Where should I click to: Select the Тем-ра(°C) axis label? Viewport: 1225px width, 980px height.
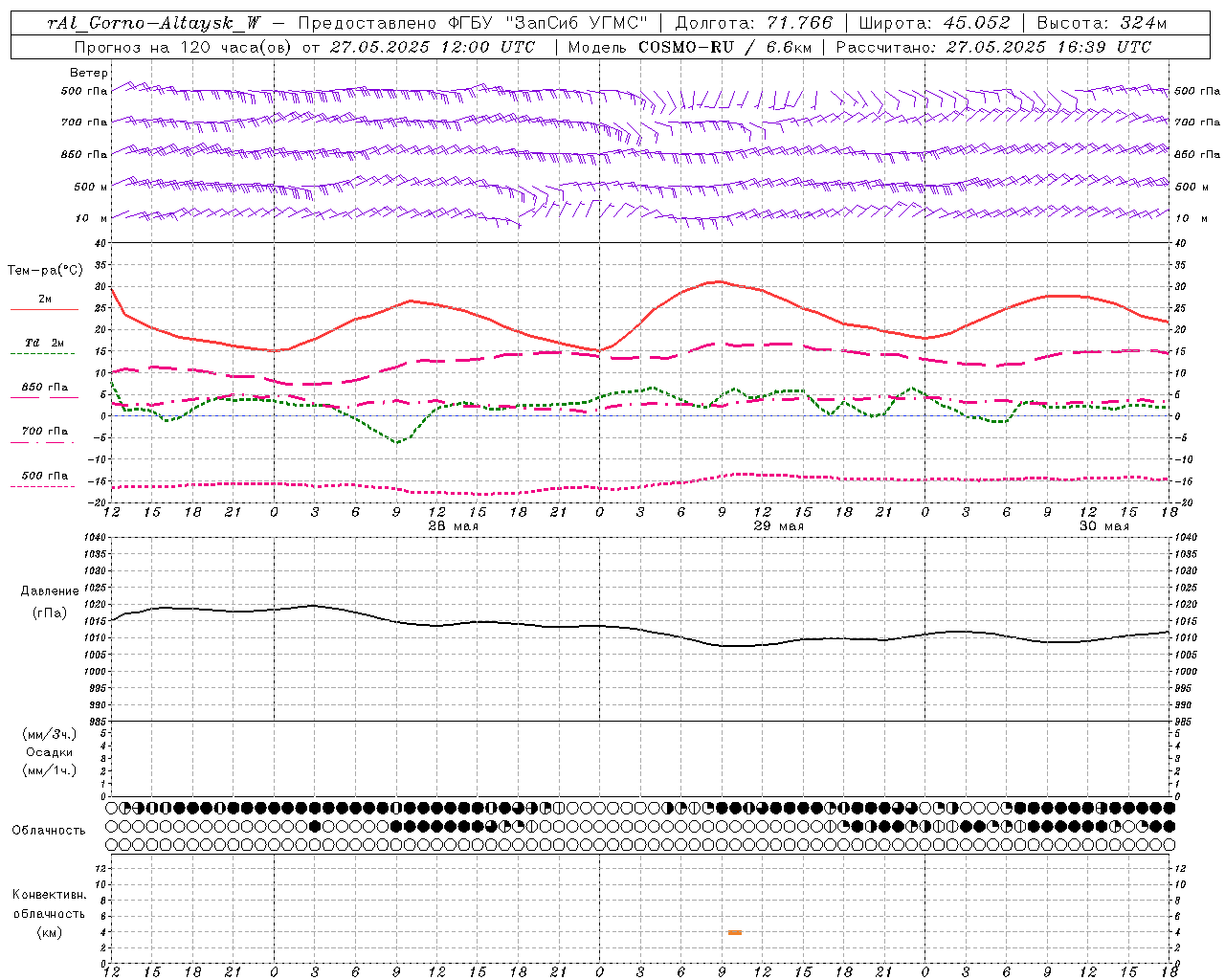coord(45,271)
